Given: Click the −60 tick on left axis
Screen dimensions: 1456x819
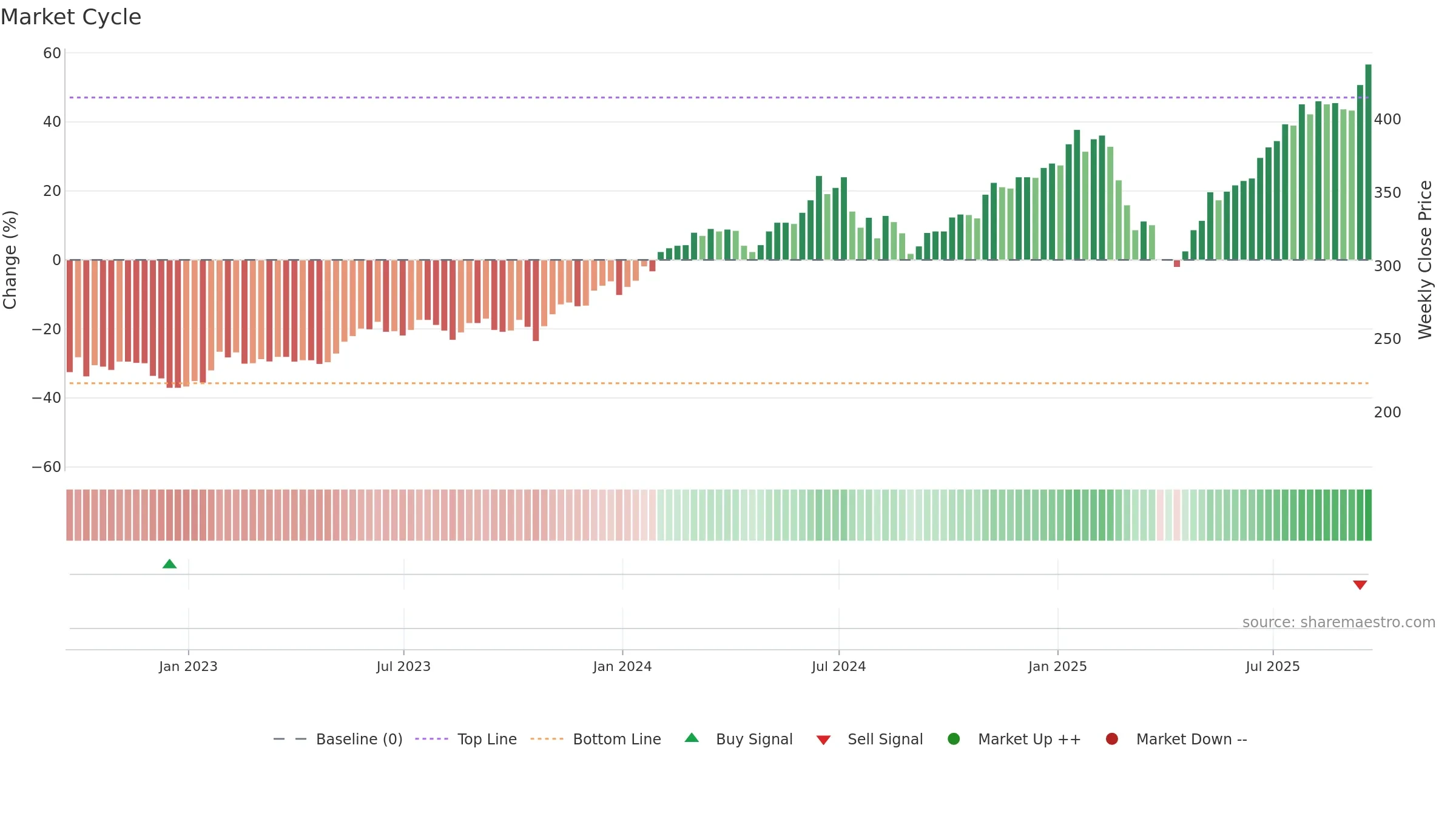Looking at the screenshot, I should (47, 467).
